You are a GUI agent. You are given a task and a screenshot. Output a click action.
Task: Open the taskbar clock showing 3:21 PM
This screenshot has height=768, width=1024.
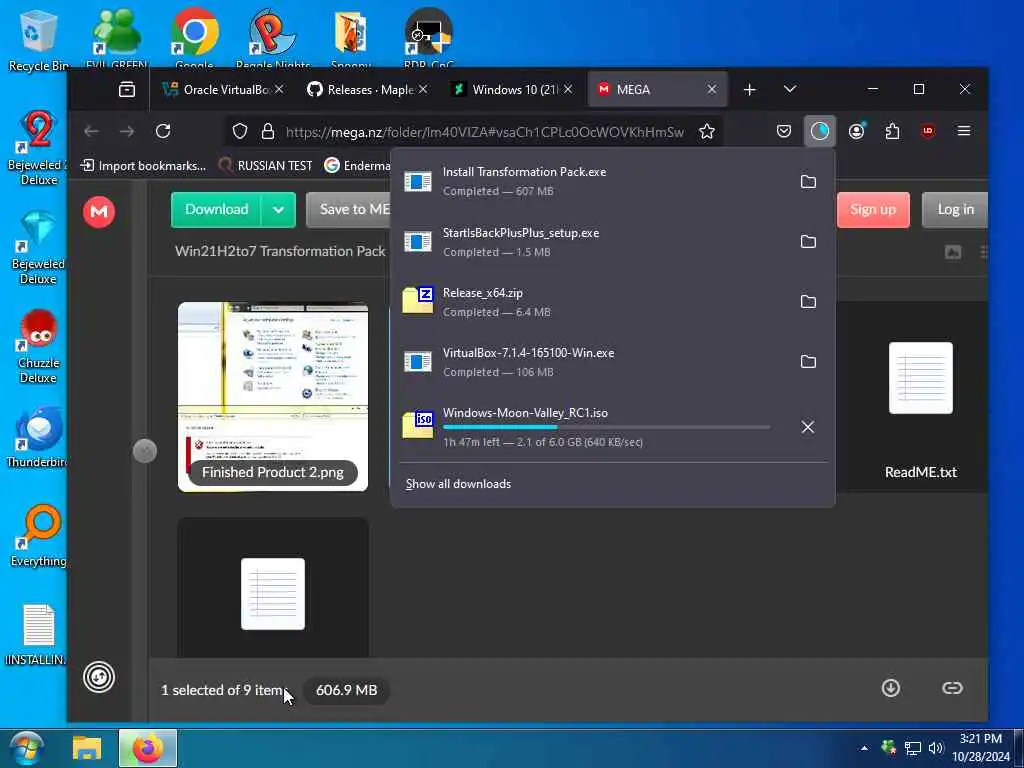[980, 748]
